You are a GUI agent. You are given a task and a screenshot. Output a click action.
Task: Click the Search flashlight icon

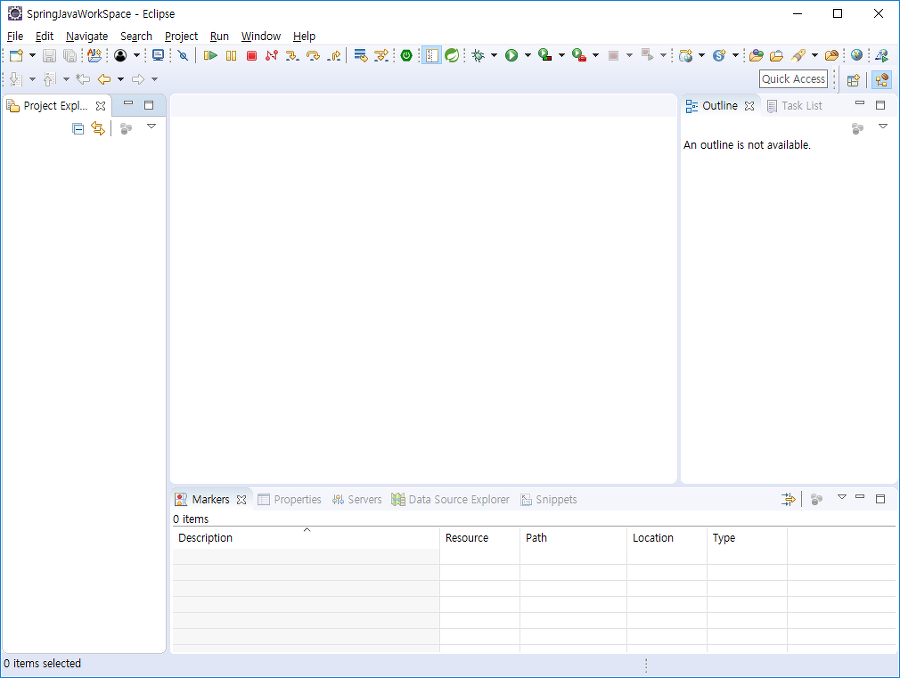click(x=798, y=56)
